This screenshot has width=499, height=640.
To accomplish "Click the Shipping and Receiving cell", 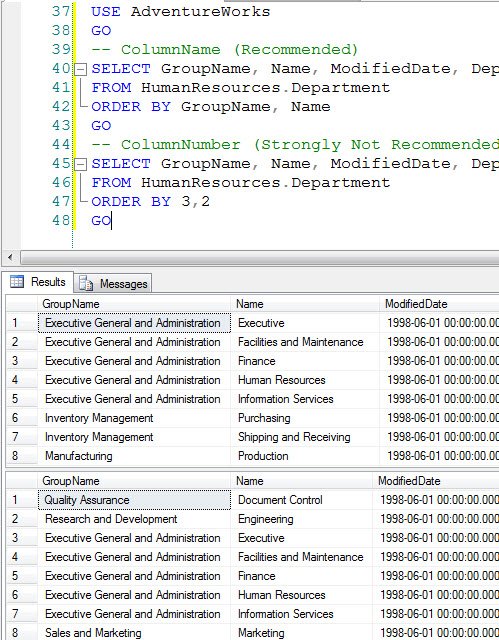I will 305,437.
